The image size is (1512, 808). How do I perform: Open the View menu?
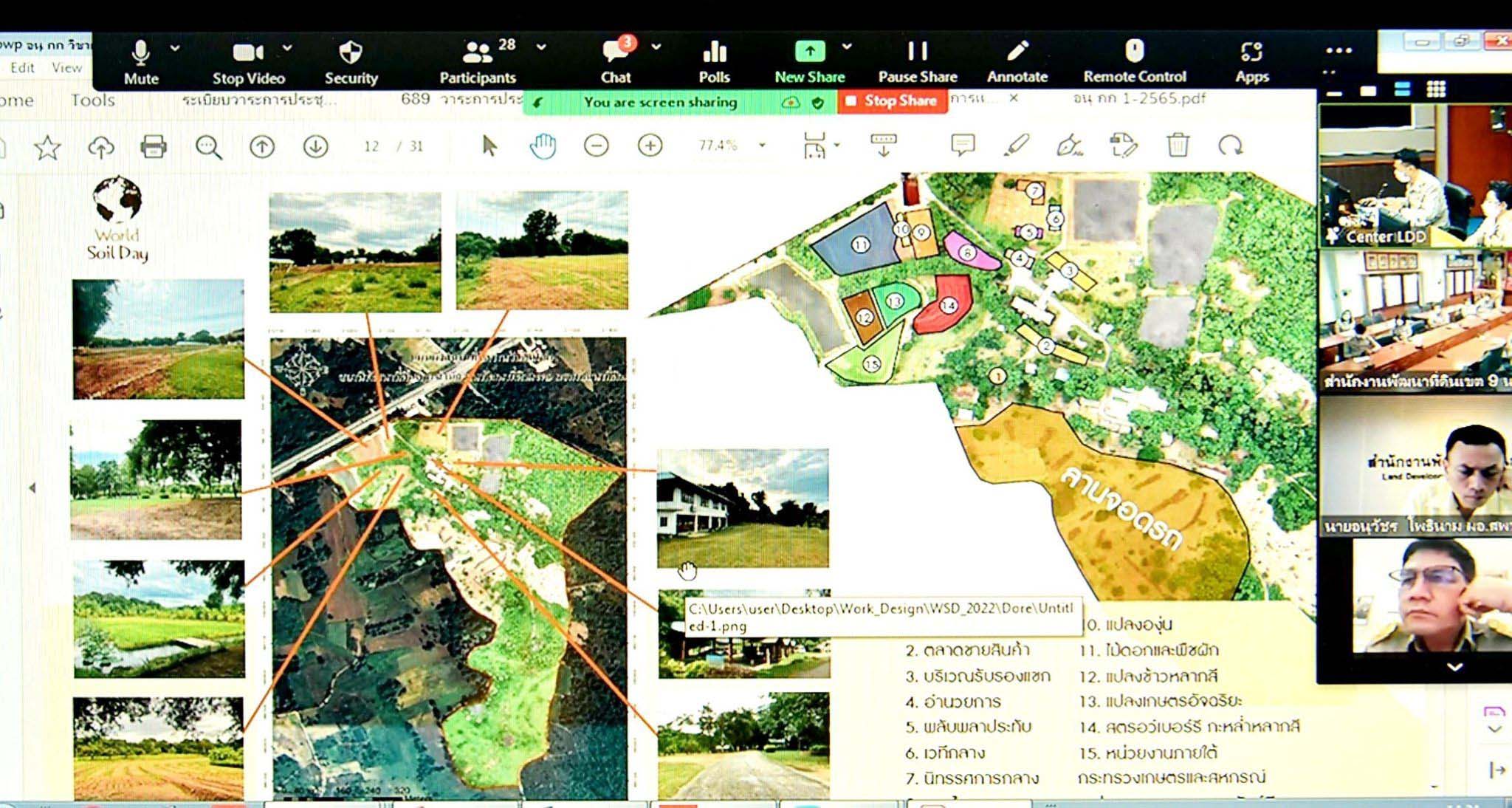pyautogui.click(x=66, y=68)
